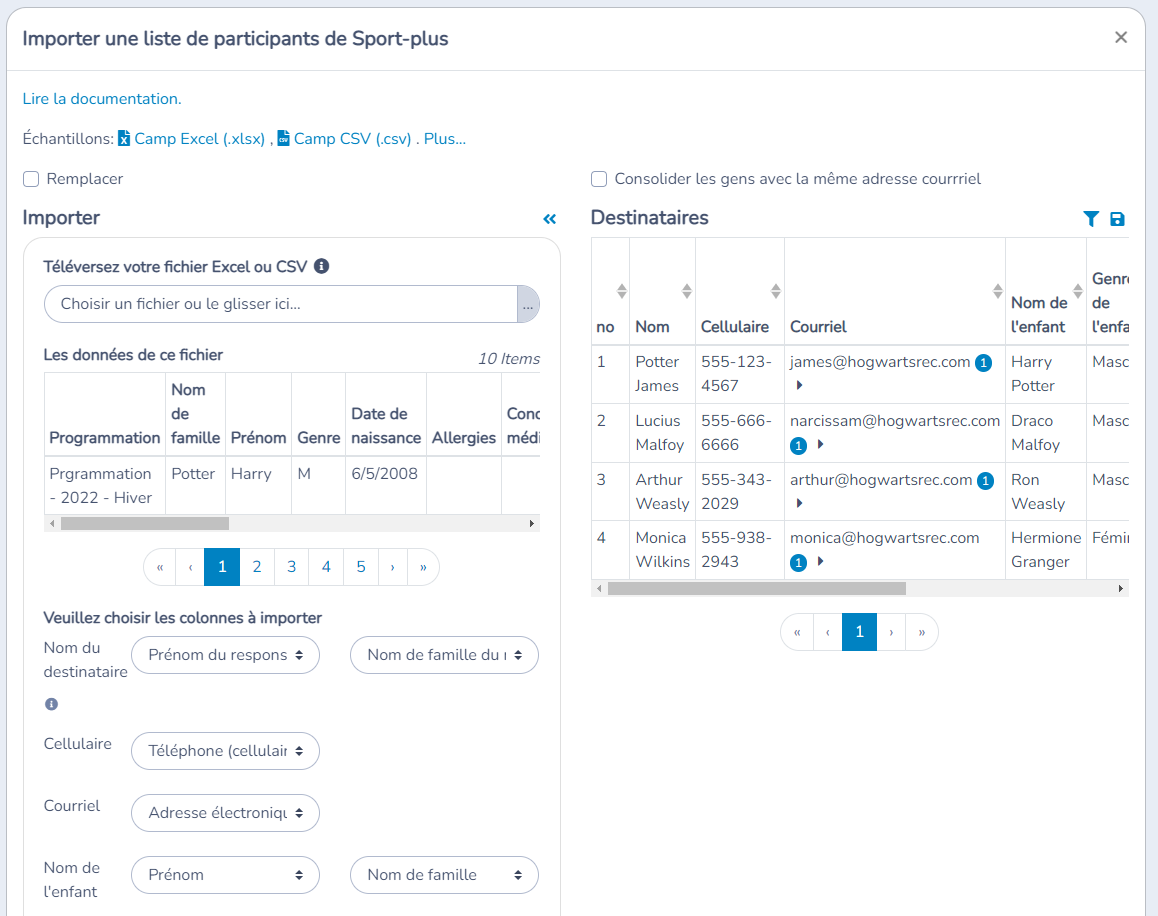Open Adresse électronique dropdown for Courriel
The width and height of the screenshot is (1158, 916).
[x=225, y=813]
